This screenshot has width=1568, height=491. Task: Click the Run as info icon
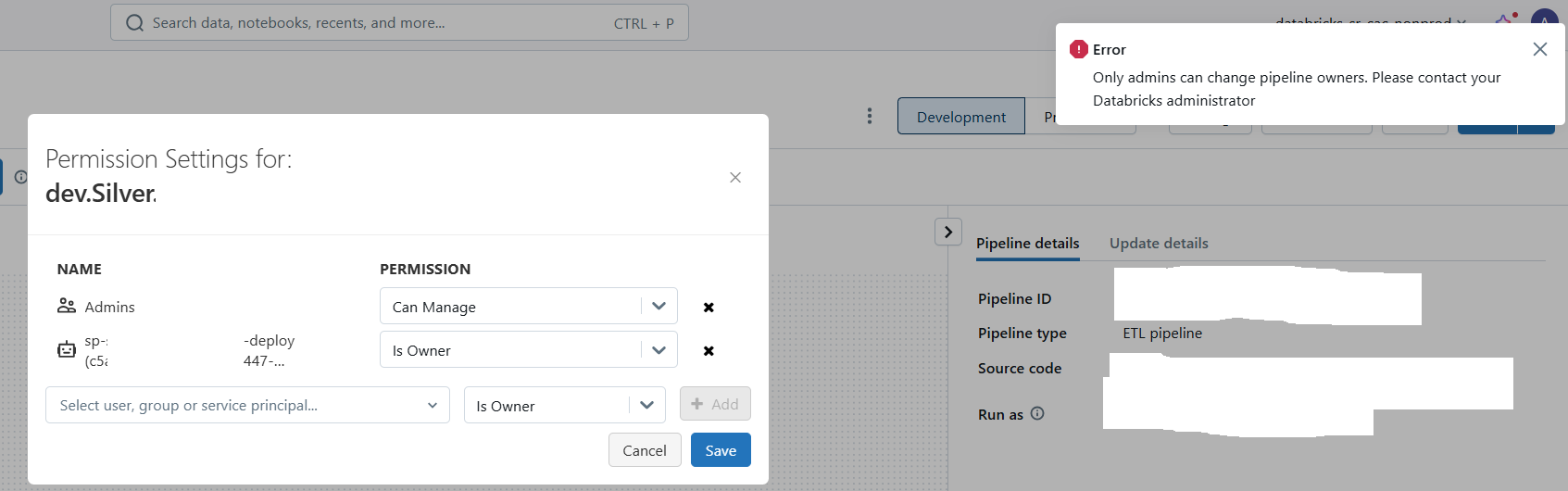point(1037,414)
